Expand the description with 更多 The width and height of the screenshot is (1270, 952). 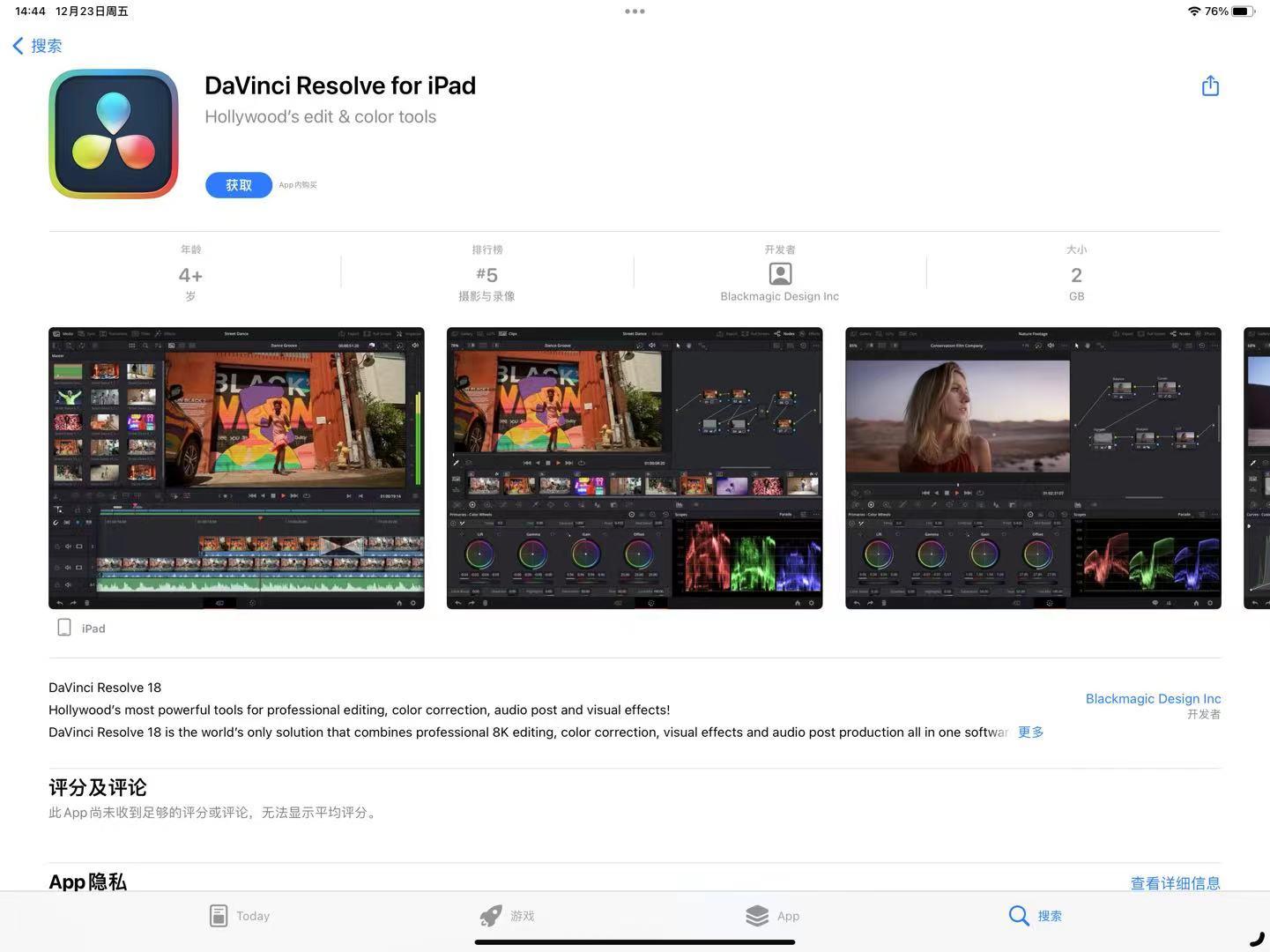coord(1029,732)
